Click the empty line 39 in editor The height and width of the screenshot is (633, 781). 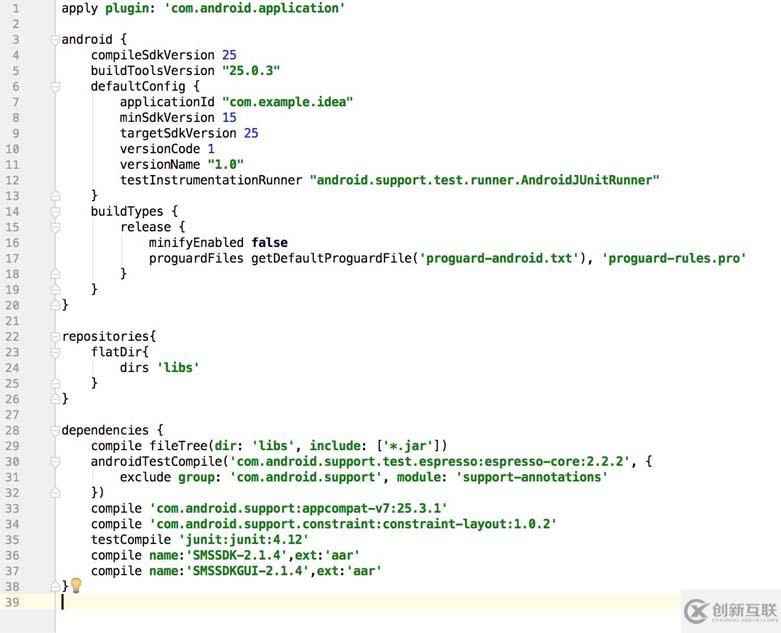point(369,602)
